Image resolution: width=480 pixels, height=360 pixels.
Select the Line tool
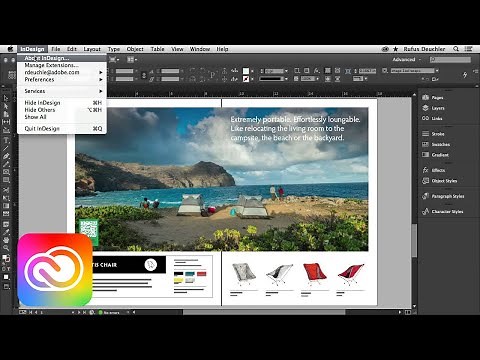tap(6, 148)
